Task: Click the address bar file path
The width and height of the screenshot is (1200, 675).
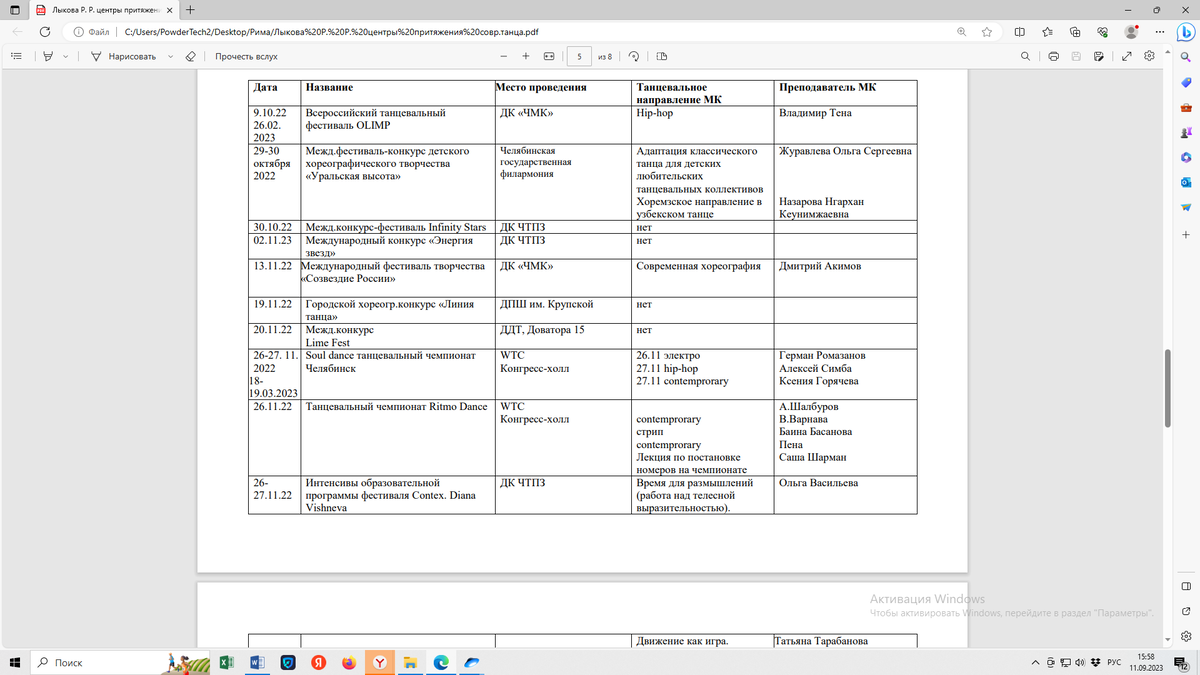Action: pyautogui.click(x=331, y=32)
